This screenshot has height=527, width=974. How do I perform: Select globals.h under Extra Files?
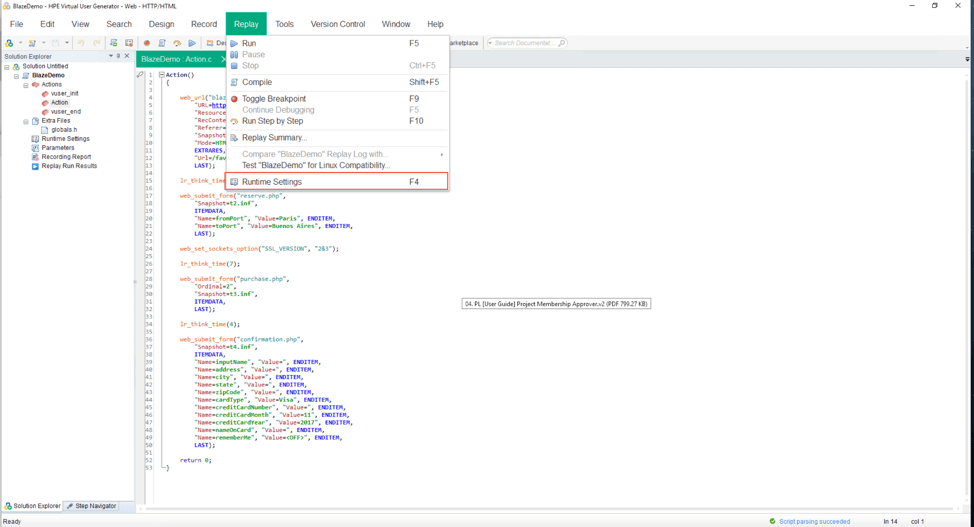click(x=64, y=130)
